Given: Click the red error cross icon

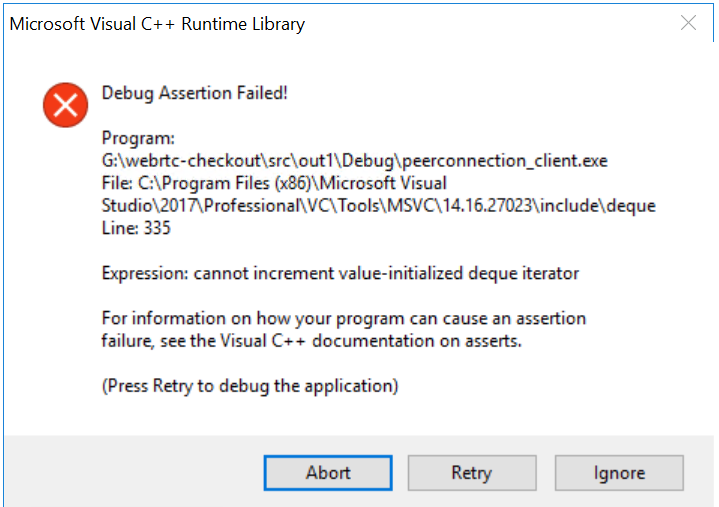Looking at the screenshot, I should pyautogui.click(x=66, y=105).
